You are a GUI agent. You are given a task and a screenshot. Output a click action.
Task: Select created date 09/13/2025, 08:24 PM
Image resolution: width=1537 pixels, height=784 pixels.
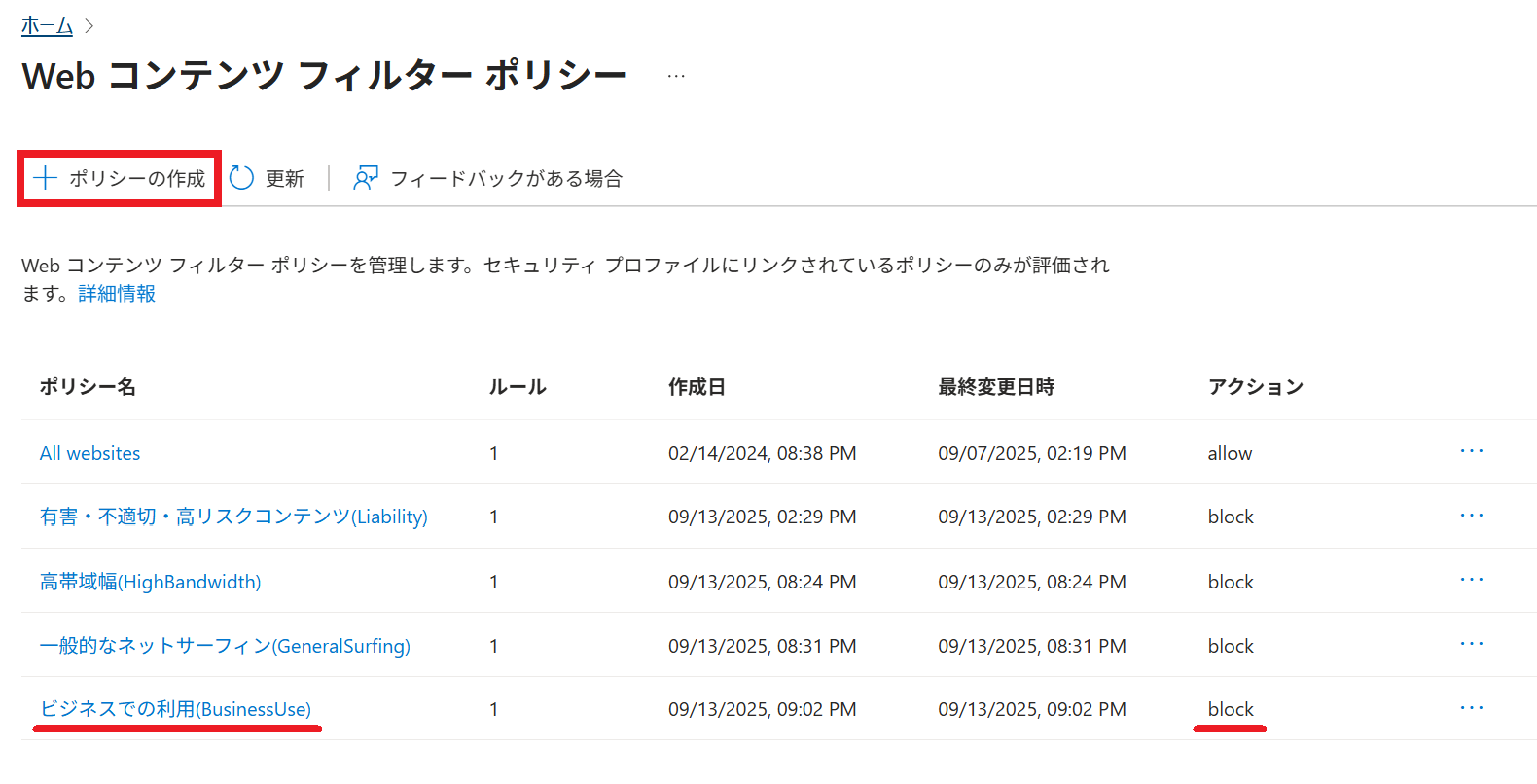pos(762,582)
